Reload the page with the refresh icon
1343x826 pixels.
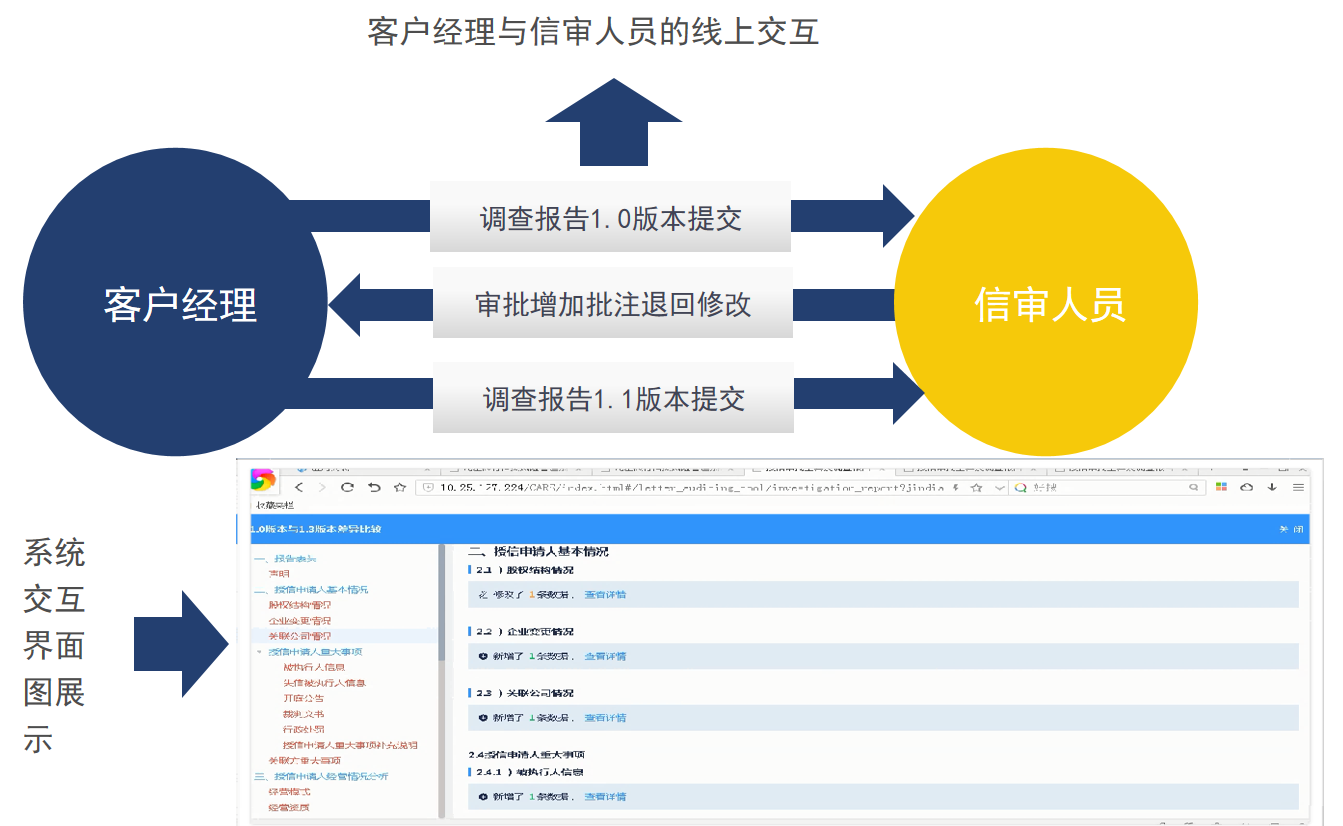coord(347,487)
